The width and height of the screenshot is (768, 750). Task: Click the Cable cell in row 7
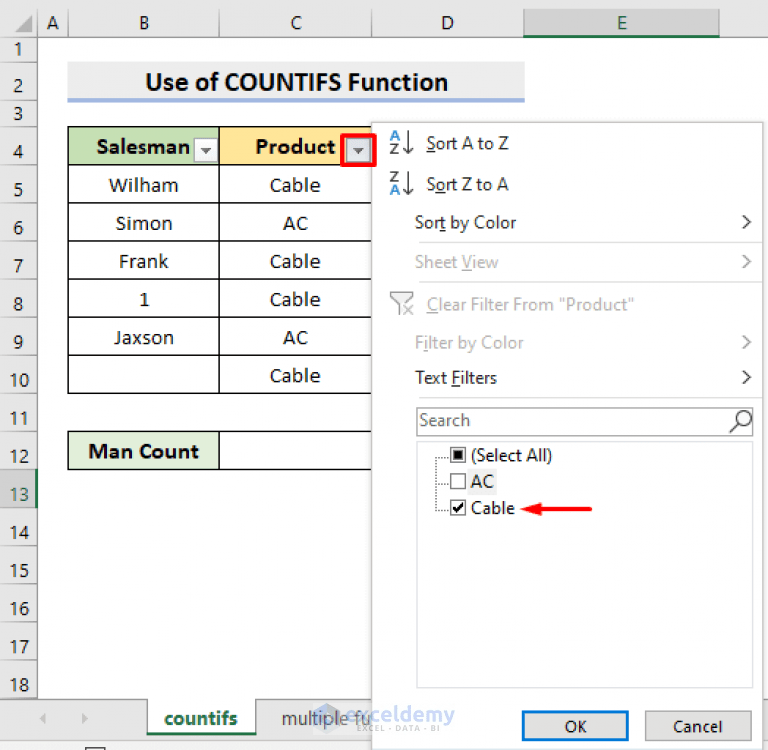point(295,261)
